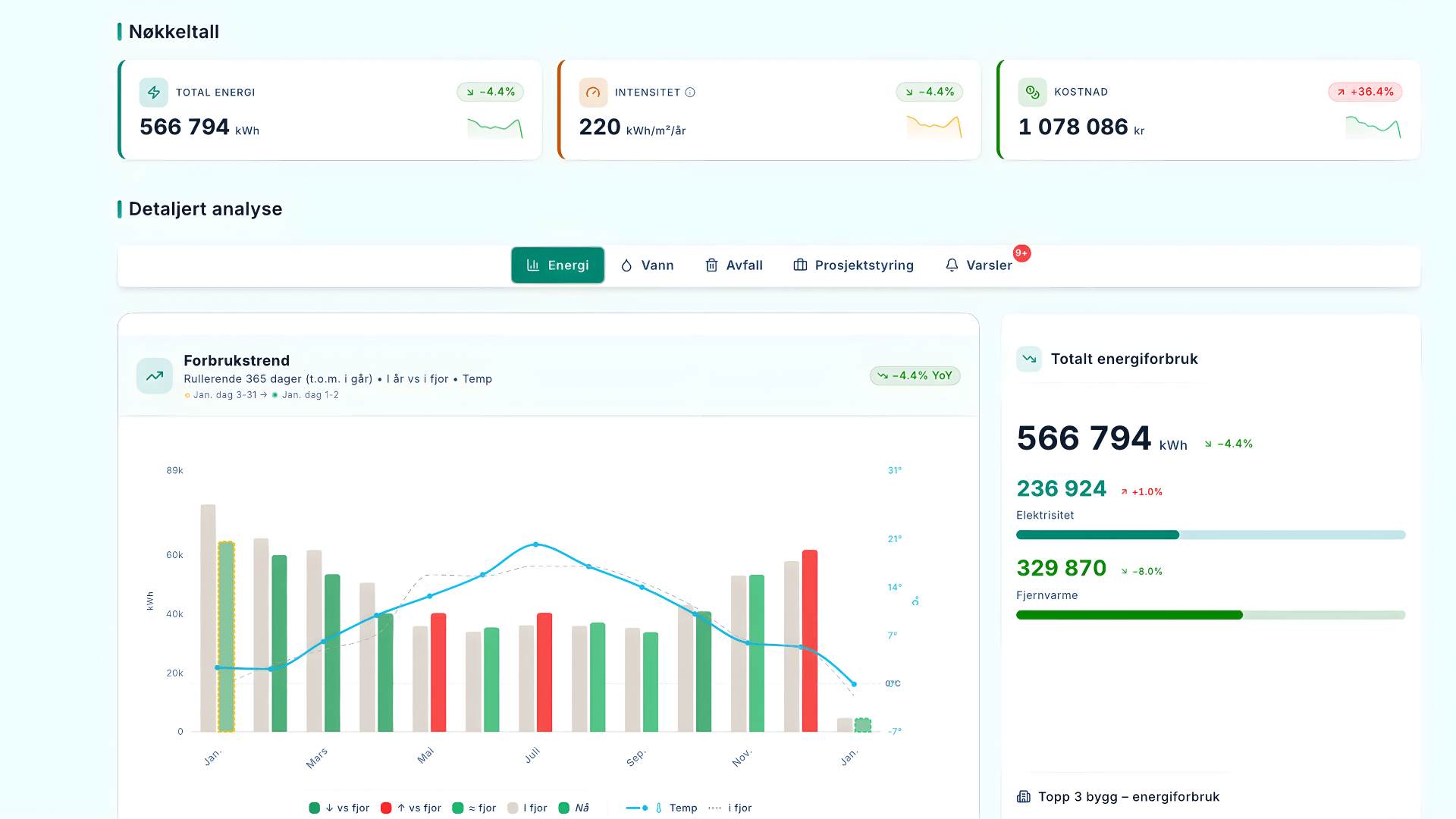Click the '1 078 086' cost value
This screenshot has height=819, width=1456.
tap(1073, 127)
